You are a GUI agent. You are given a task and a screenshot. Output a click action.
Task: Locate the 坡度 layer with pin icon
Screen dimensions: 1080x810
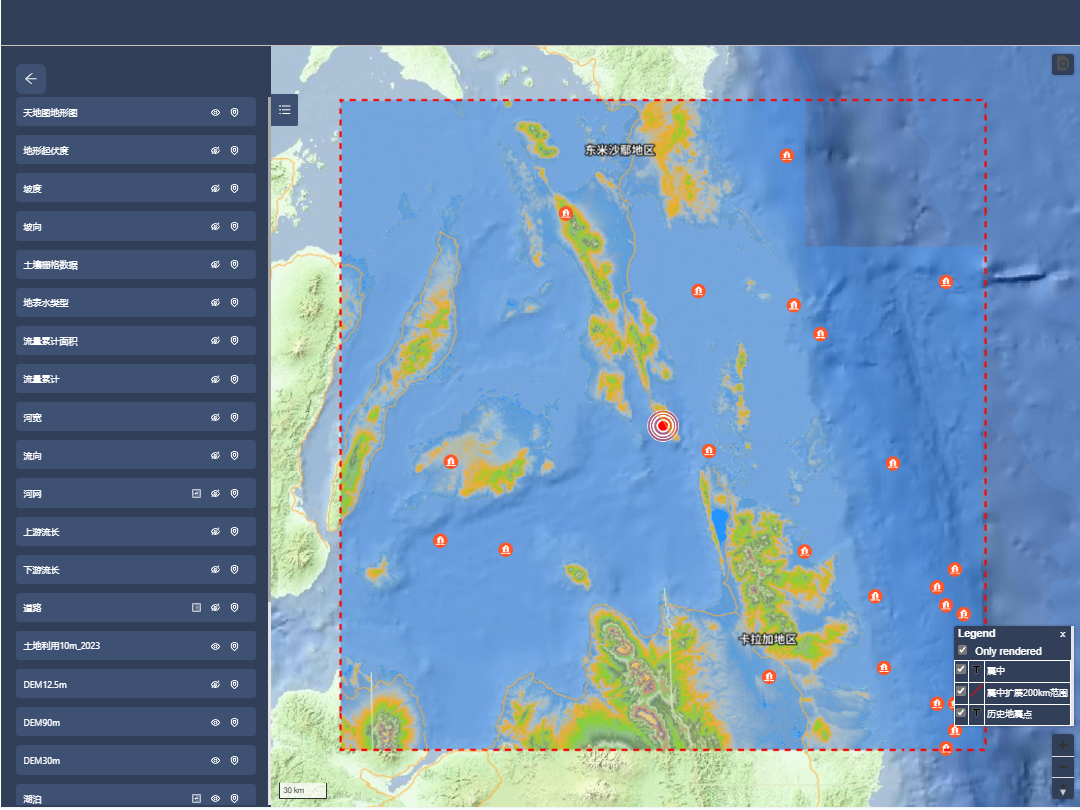coord(234,188)
